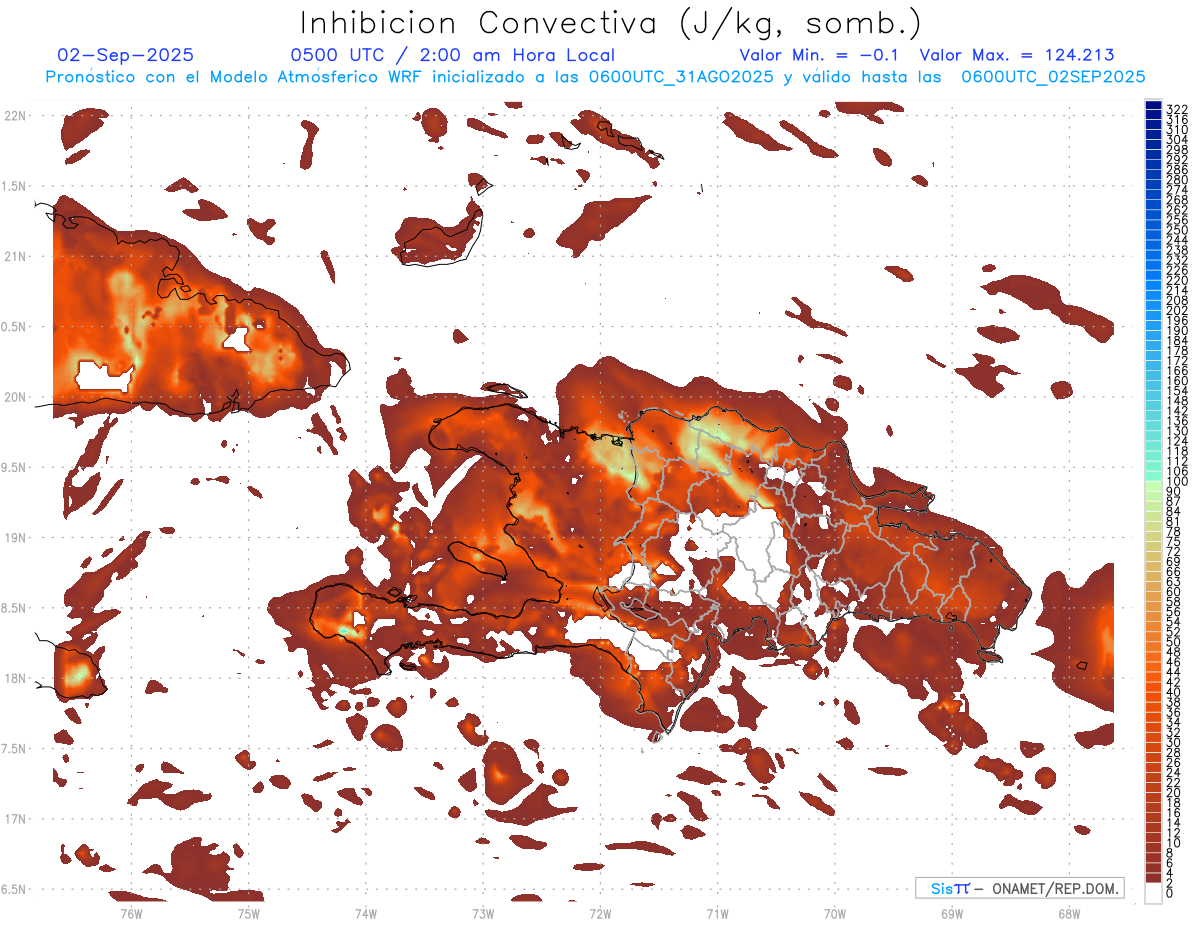Viewport: 1200px width, 927px height.
Task: Click the '69W' longitude label
Action: click(x=952, y=913)
